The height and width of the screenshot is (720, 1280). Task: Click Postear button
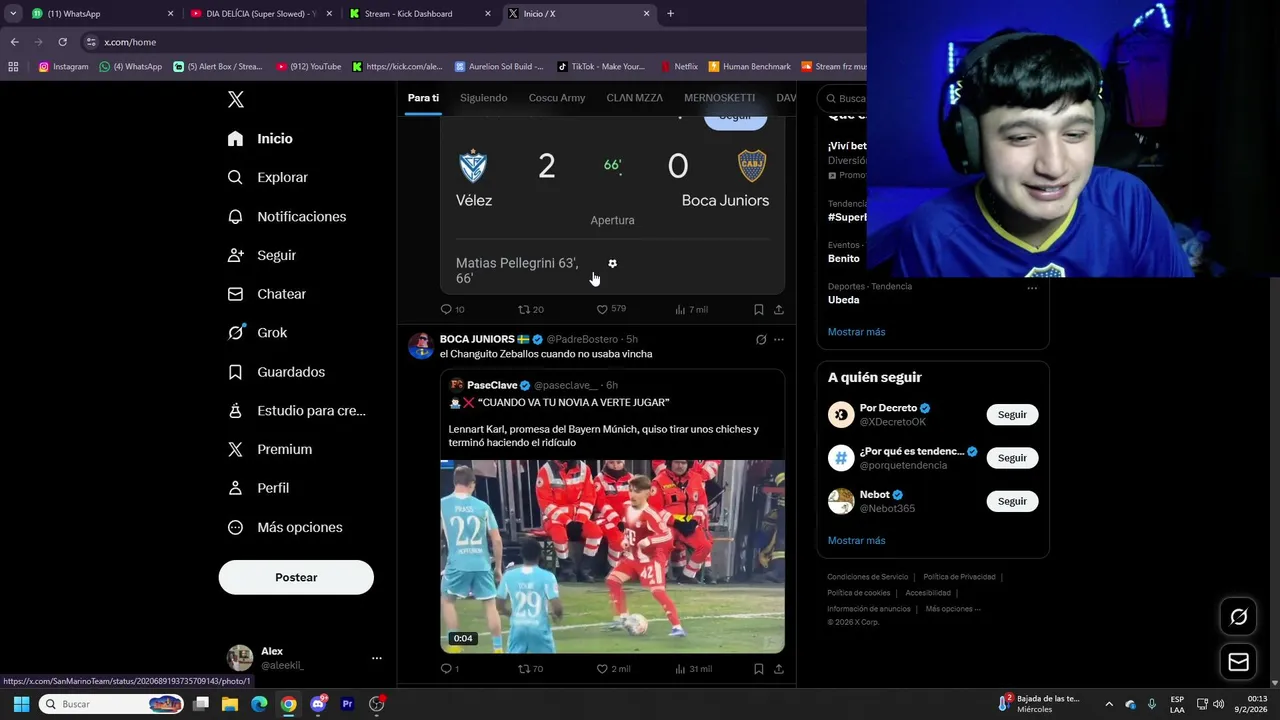[x=296, y=577]
